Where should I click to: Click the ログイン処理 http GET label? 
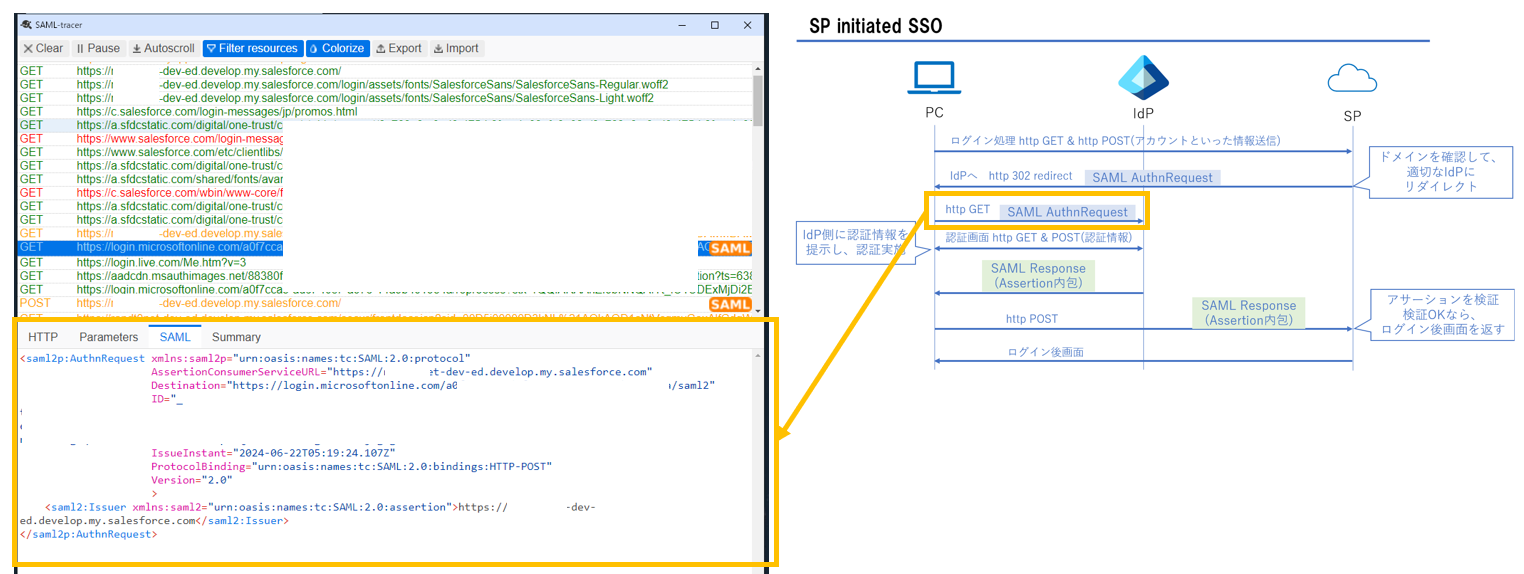[x=1115, y=141]
